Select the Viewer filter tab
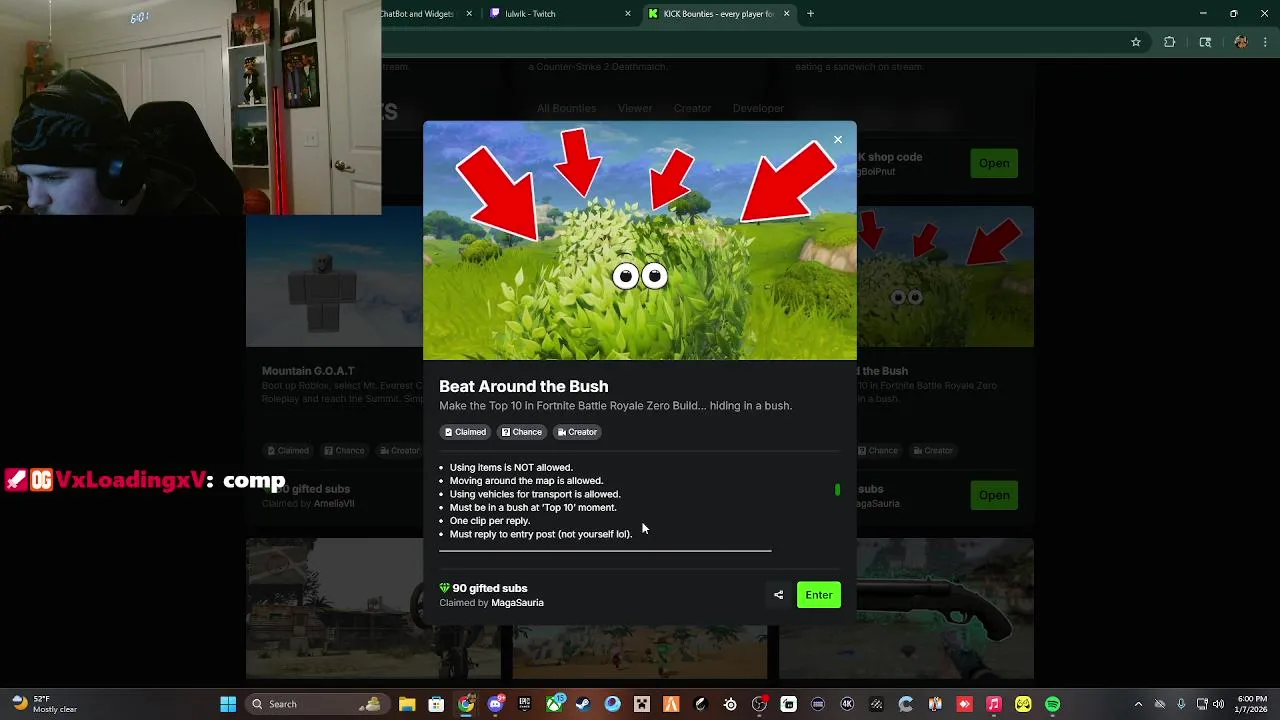This screenshot has height=720, width=1280. coord(635,108)
